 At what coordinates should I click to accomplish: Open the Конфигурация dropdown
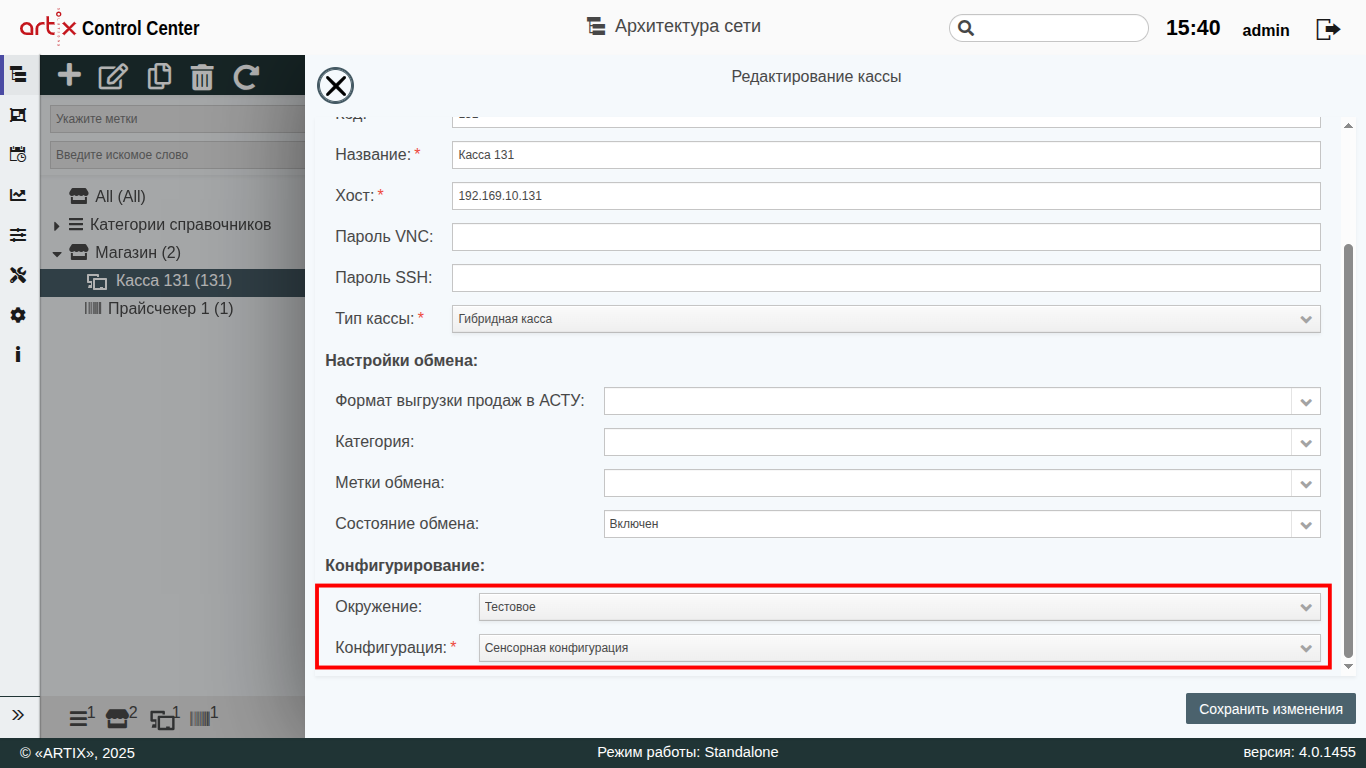900,648
